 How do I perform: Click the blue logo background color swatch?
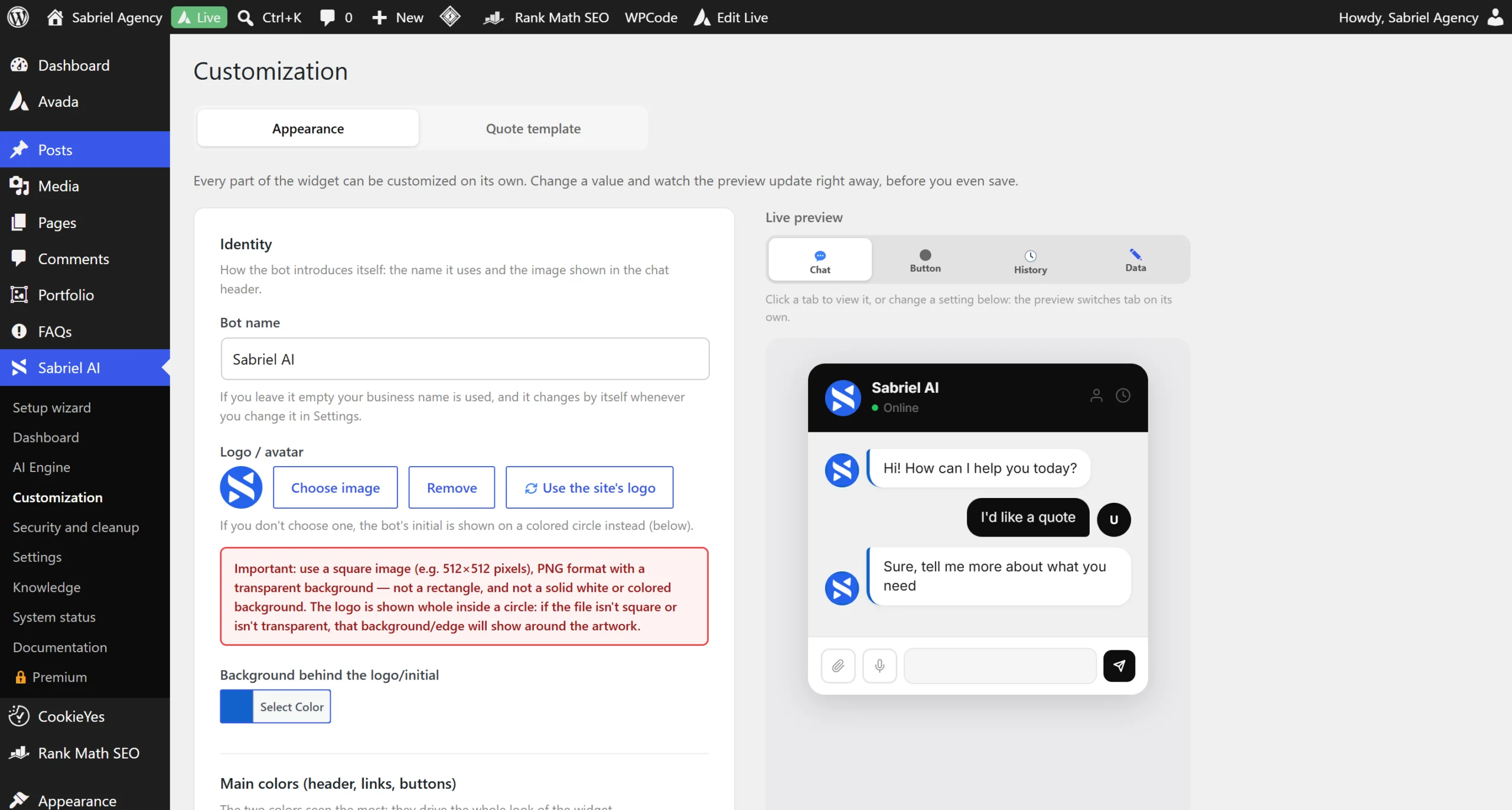click(237, 707)
